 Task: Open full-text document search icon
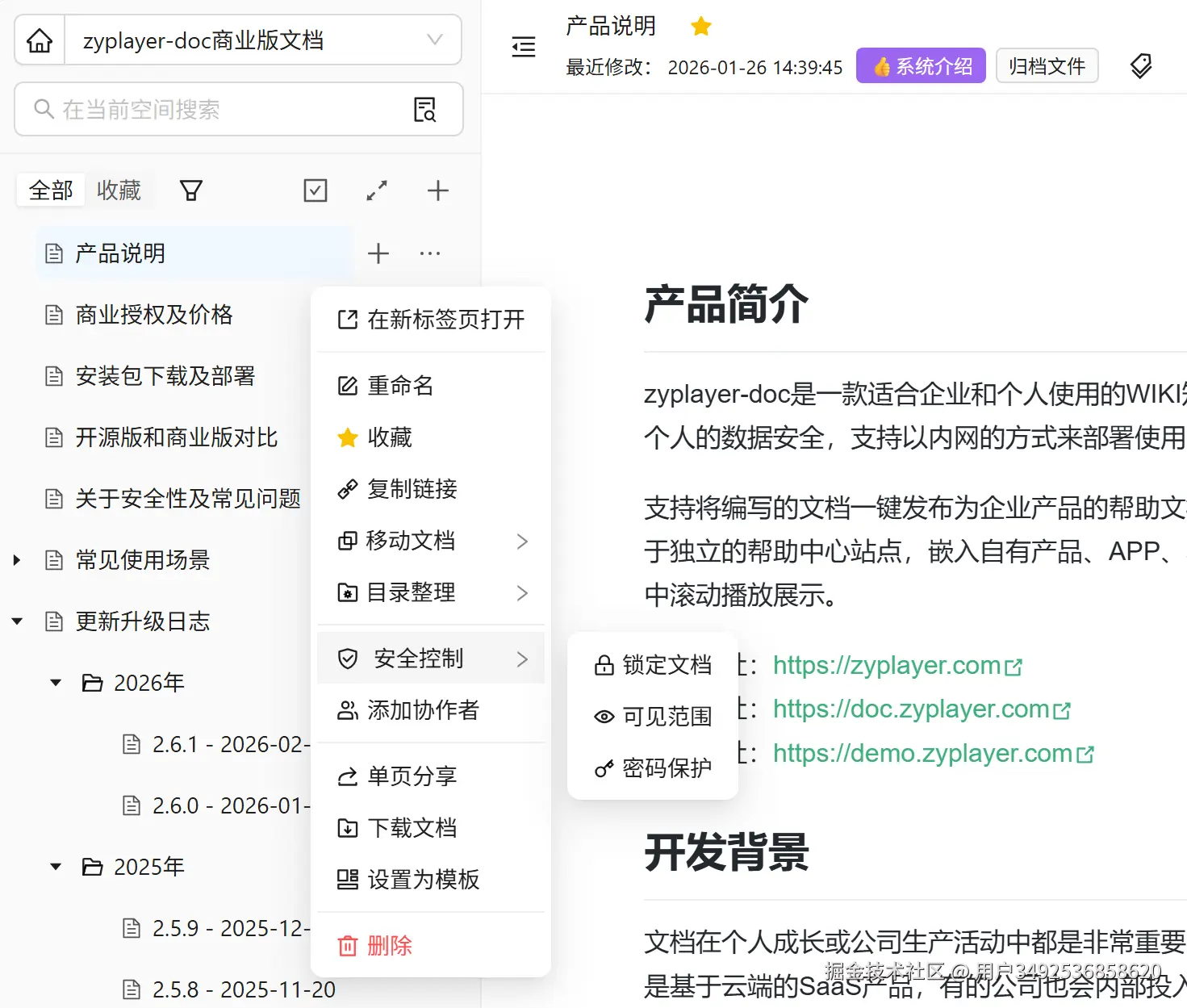425,109
